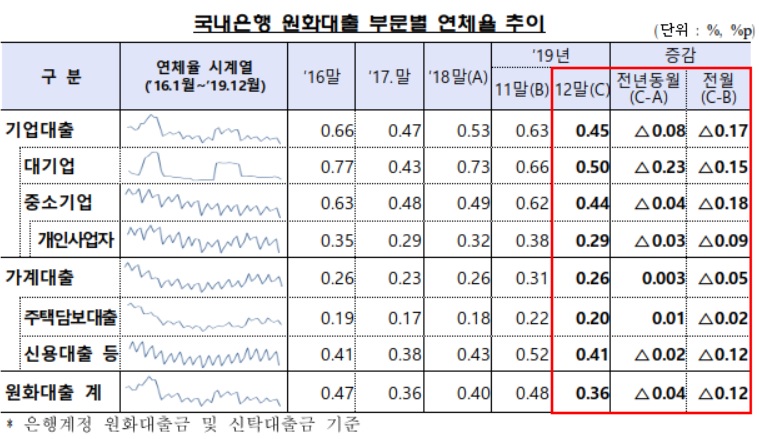
Task: Select 중소기업 '16말 value 0.63
Action: pos(337,203)
